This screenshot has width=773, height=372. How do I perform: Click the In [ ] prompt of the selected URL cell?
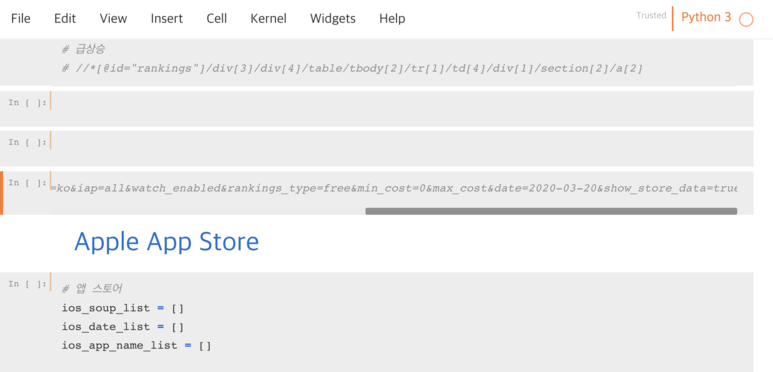[x=28, y=183]
